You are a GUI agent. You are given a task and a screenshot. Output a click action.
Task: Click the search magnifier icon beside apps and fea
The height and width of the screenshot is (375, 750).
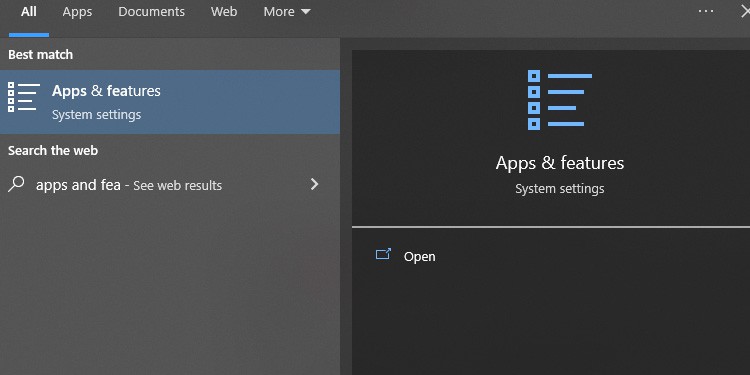click(x=16, y=184)
